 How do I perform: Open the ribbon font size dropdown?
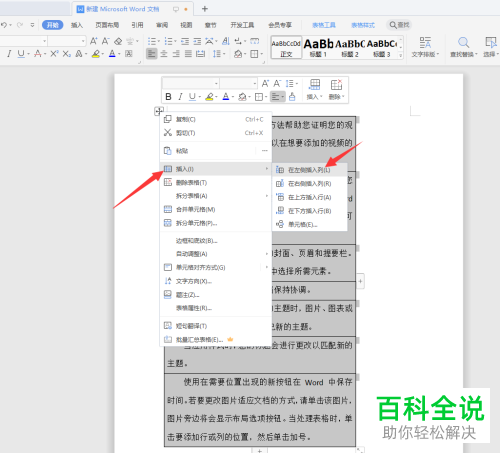(83, 41)
